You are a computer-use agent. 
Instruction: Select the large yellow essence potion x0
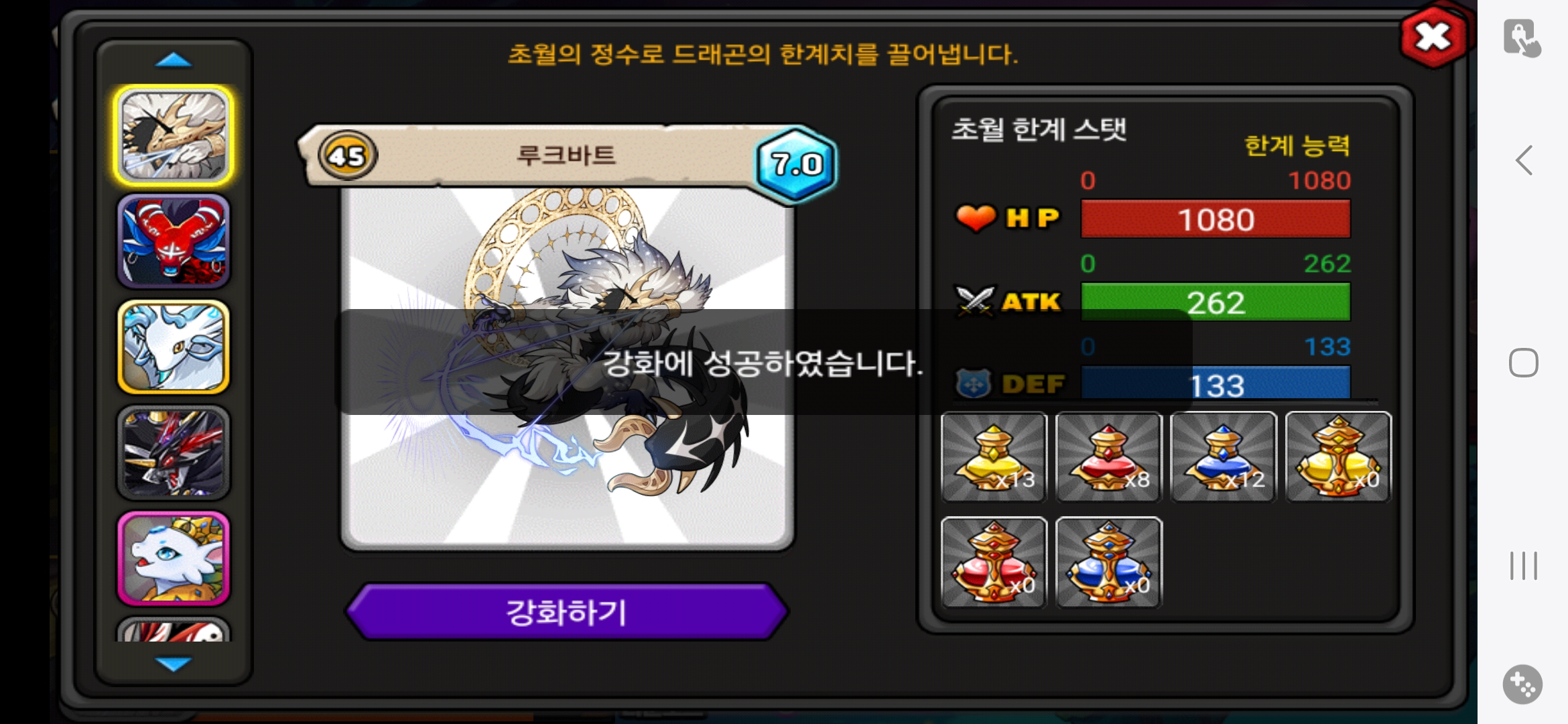1338,457
